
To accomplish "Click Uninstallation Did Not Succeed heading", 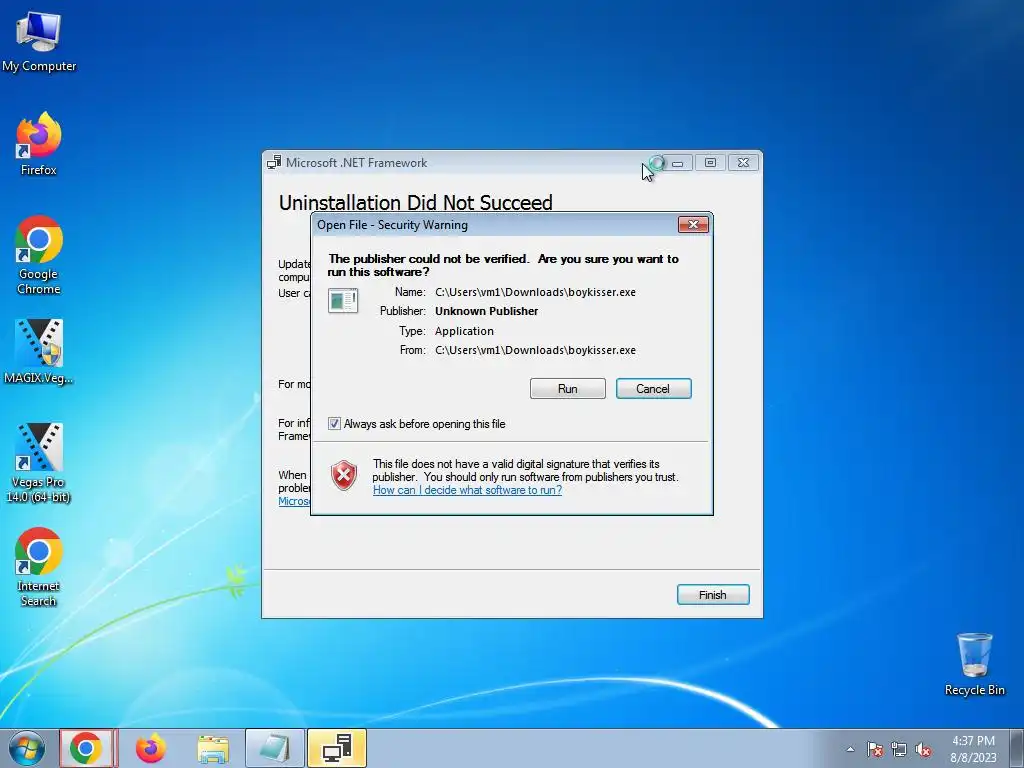I will click(x=415, y=202).
